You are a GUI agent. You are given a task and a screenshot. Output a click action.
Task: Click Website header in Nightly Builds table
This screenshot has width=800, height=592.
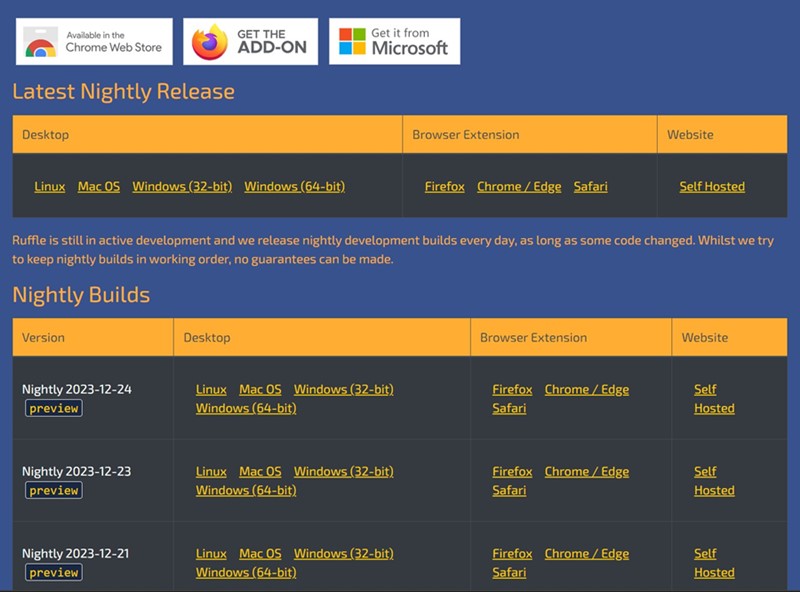click(730, 337)
